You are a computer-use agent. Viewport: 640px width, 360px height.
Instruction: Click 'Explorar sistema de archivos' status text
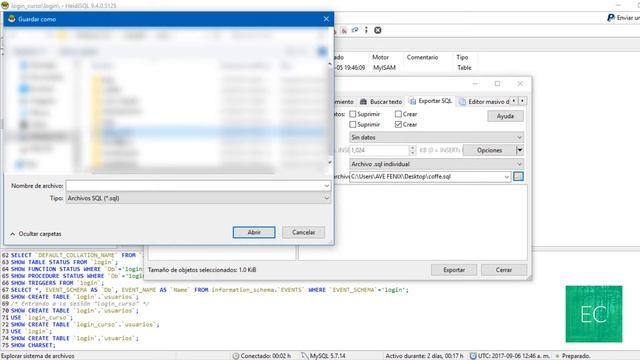point(38,356)
